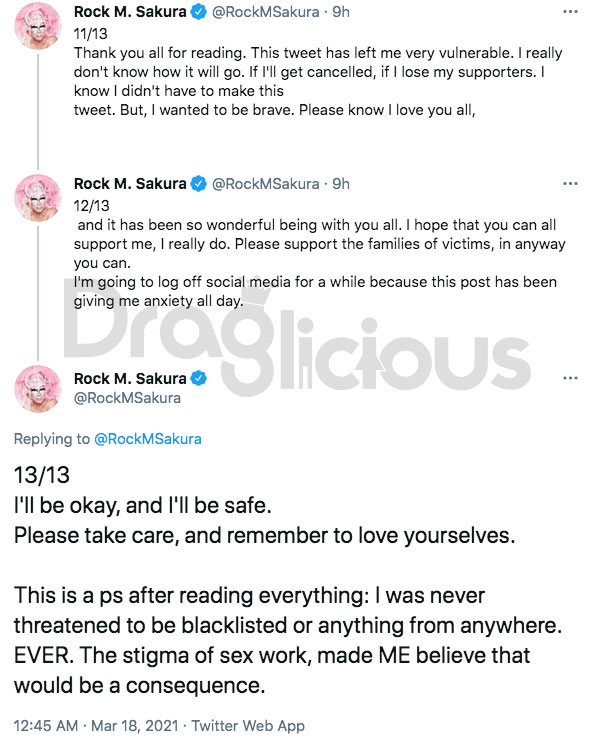The width and height of the screenshot is (594, 739).
Task: Click the Twitter Web App source link
Action: tap(248, 725)
